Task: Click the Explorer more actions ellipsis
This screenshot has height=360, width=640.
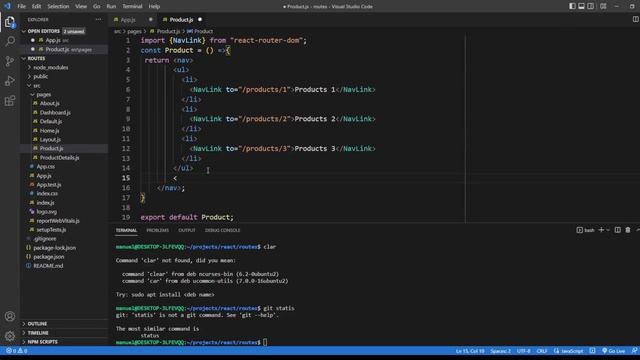Action: [x=98, y=19]
